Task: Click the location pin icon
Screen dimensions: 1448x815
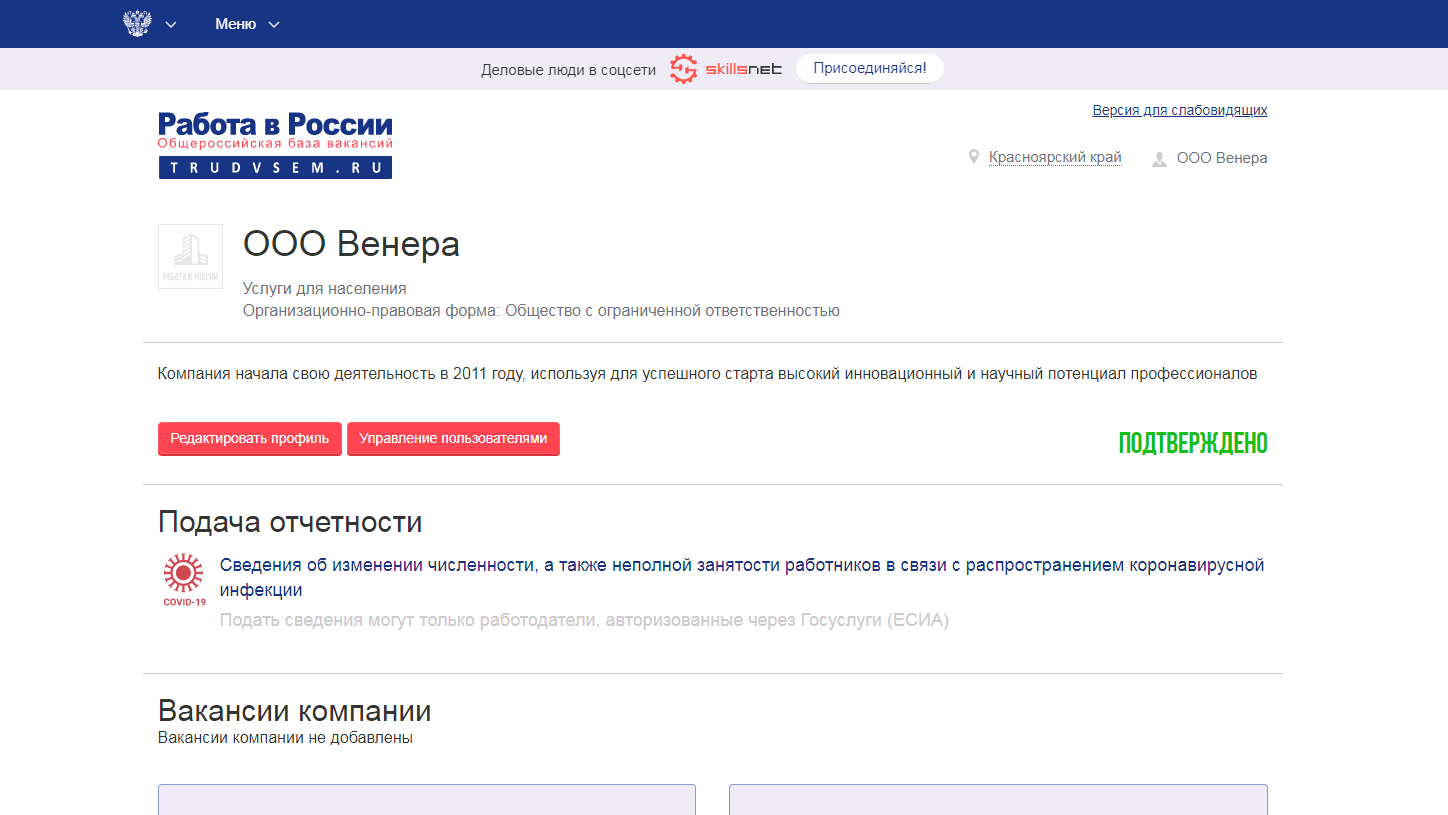Action: [x=973, y=157]
